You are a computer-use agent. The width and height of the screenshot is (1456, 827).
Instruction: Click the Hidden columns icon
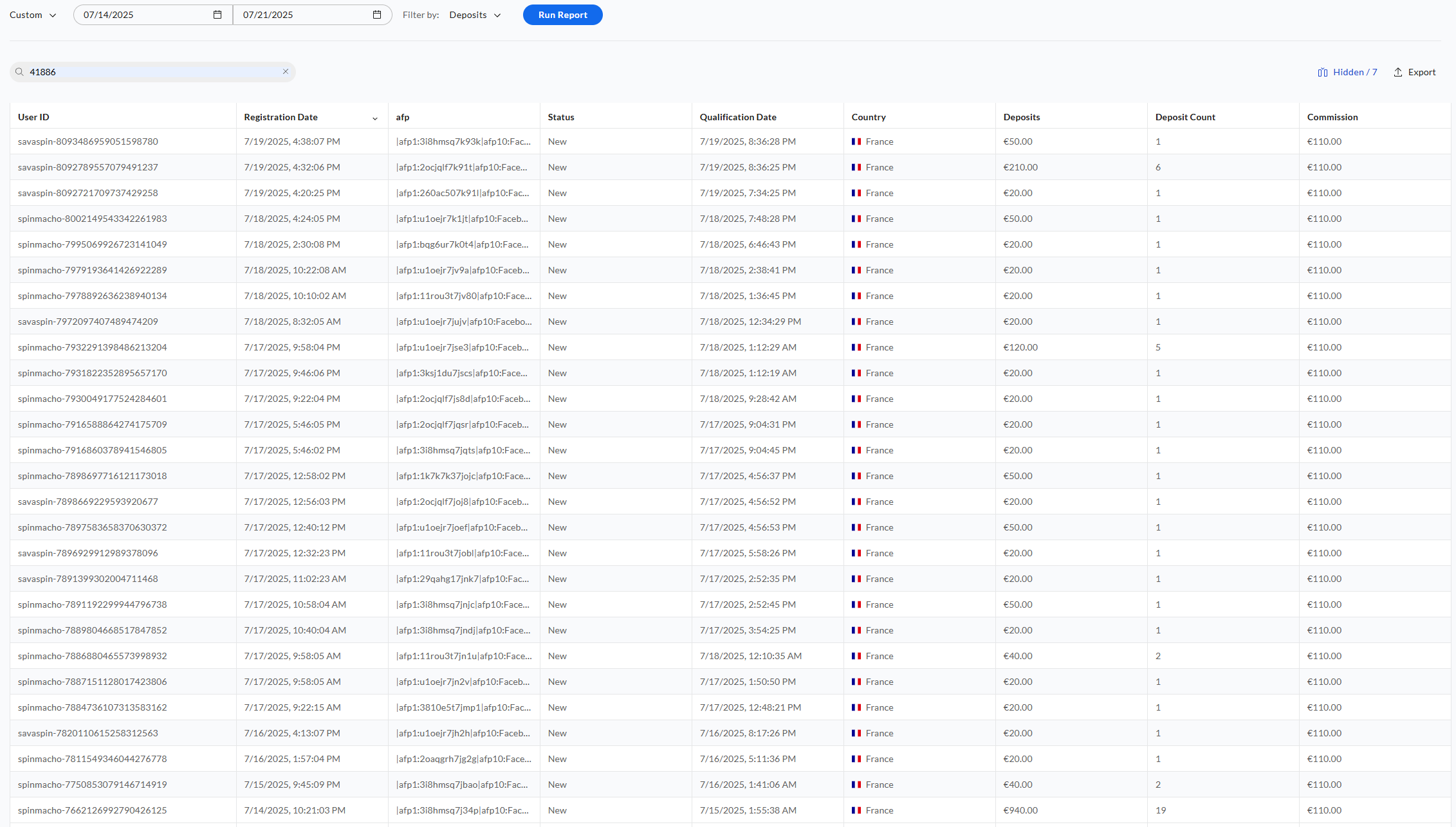click(1323, 72)
